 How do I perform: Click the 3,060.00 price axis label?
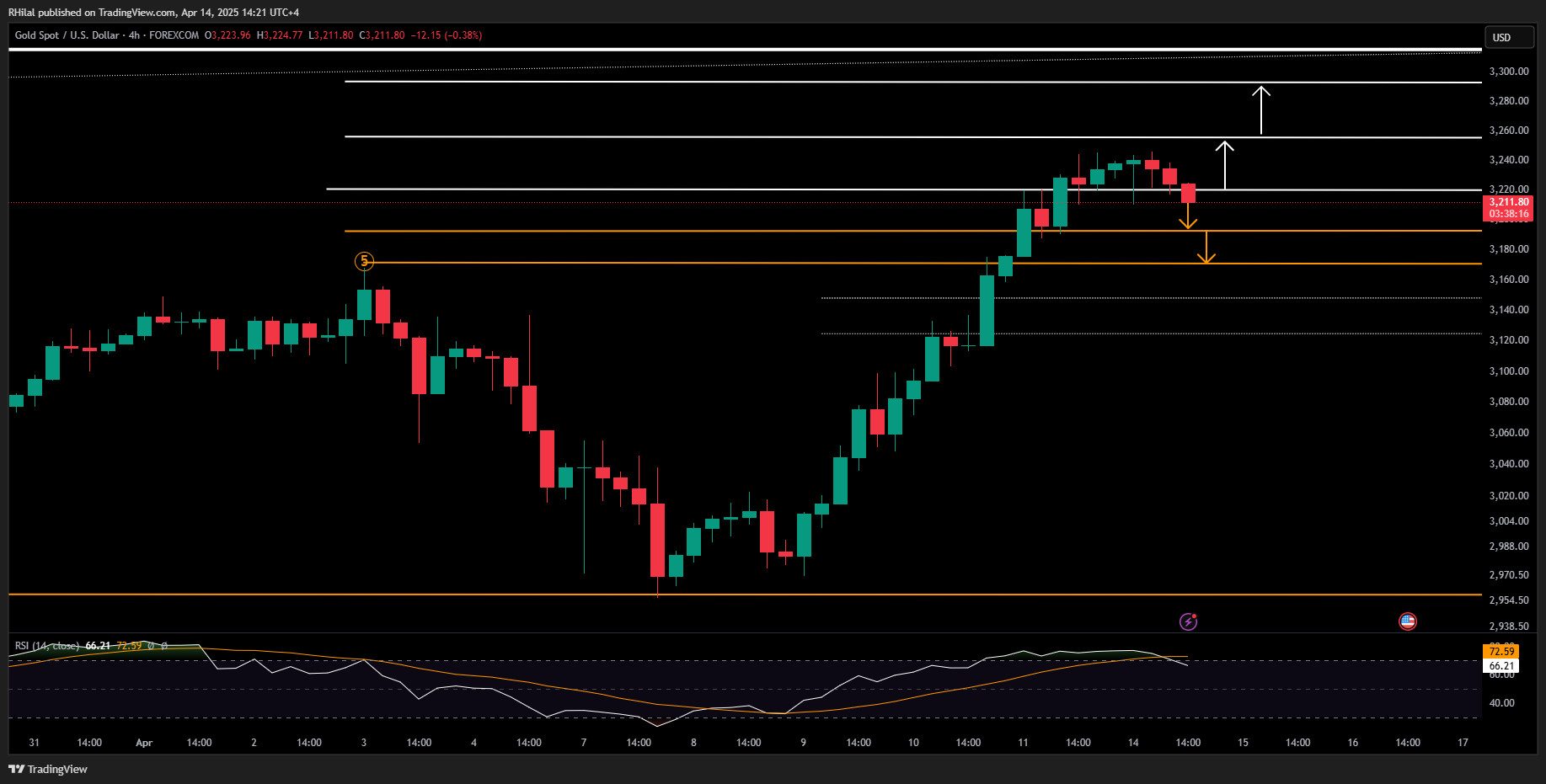pyautogui.click(x=1509, y=433)
